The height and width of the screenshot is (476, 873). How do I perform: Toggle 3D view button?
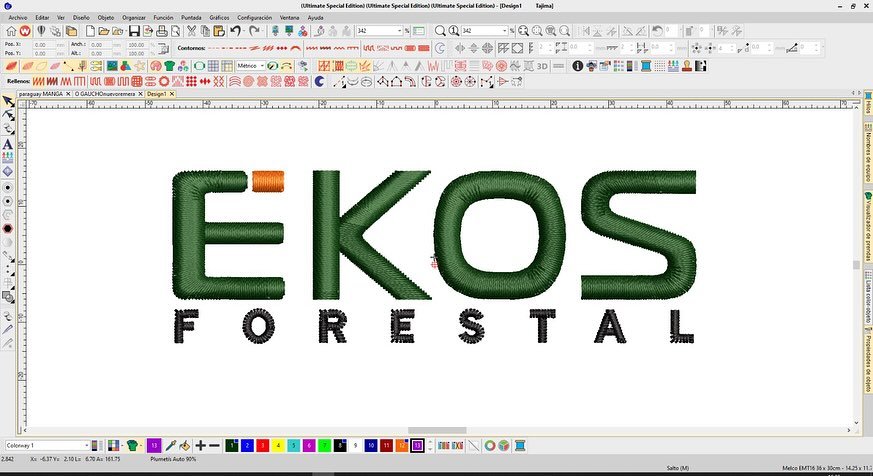[542, 66]
